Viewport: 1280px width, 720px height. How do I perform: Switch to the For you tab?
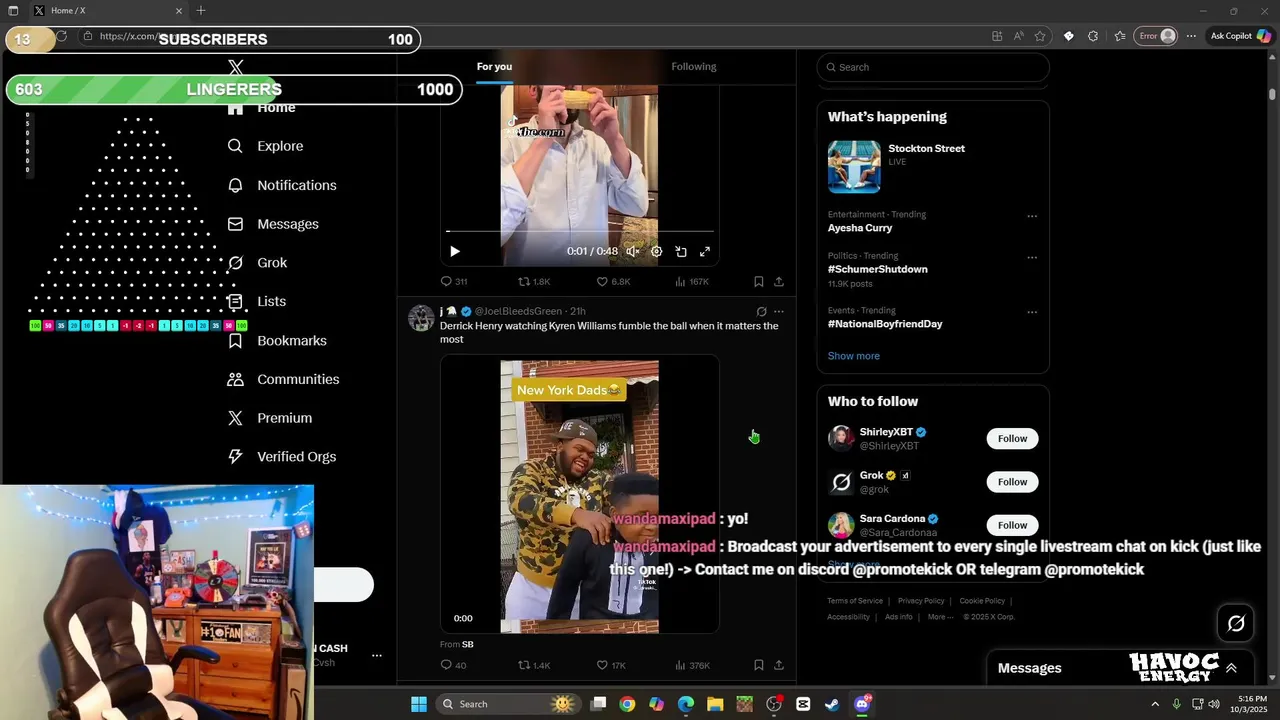[494, 67]
